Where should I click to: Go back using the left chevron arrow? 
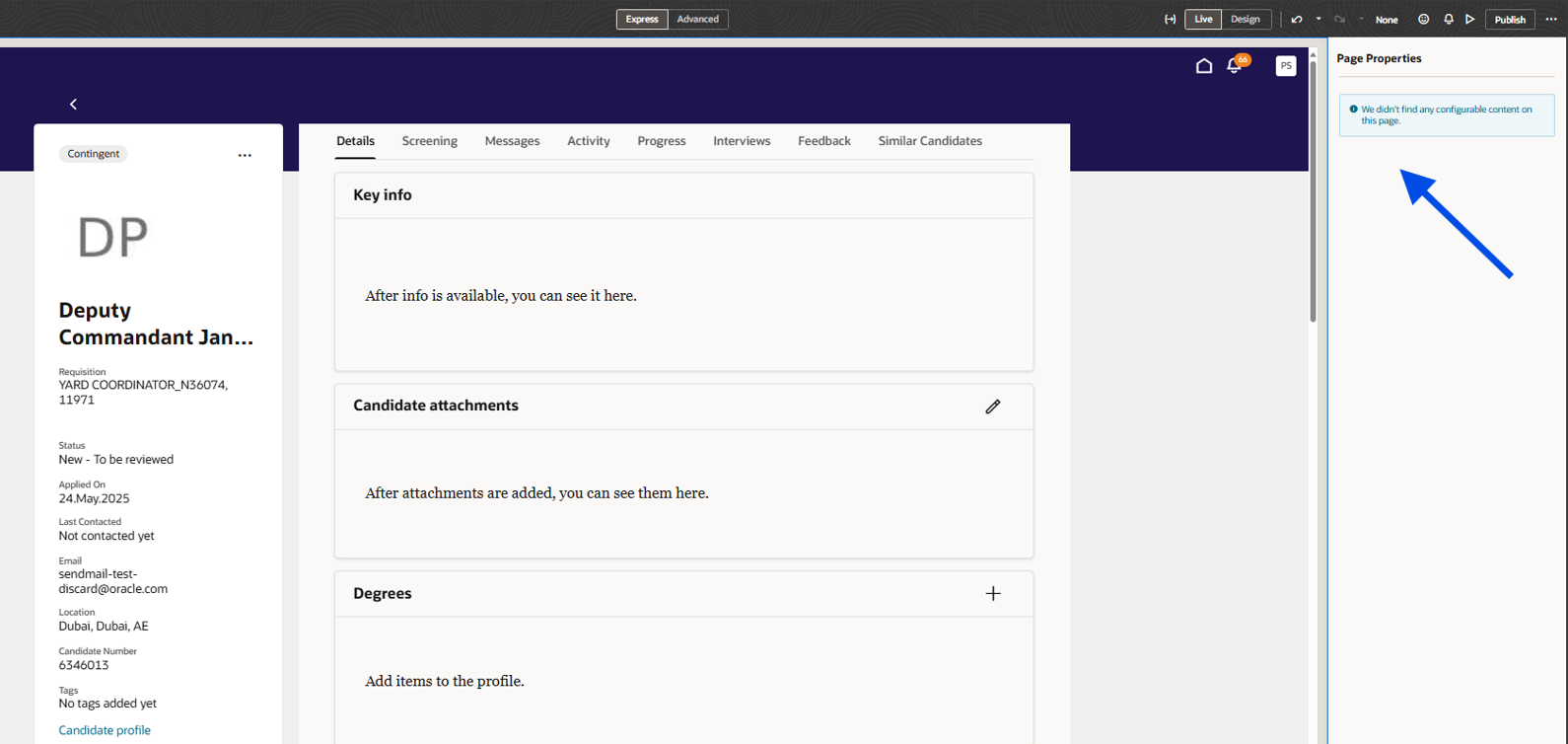tap(73, 104)
